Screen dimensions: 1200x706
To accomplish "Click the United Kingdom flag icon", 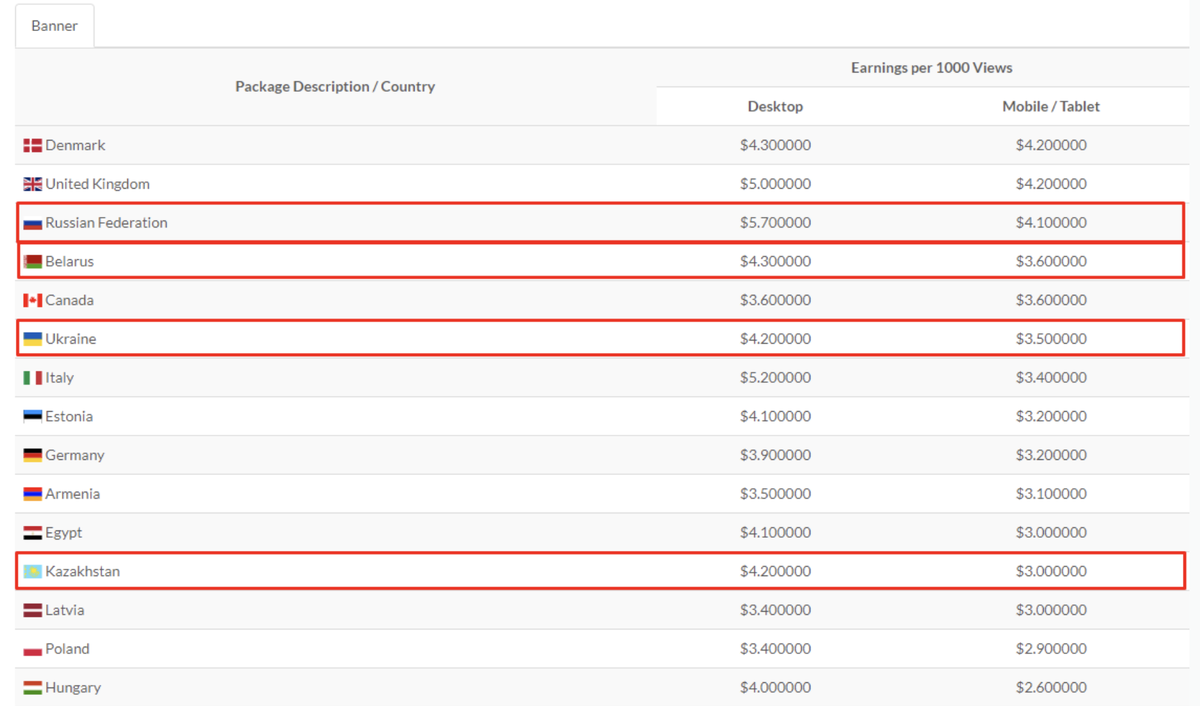I will coord(33,185).
